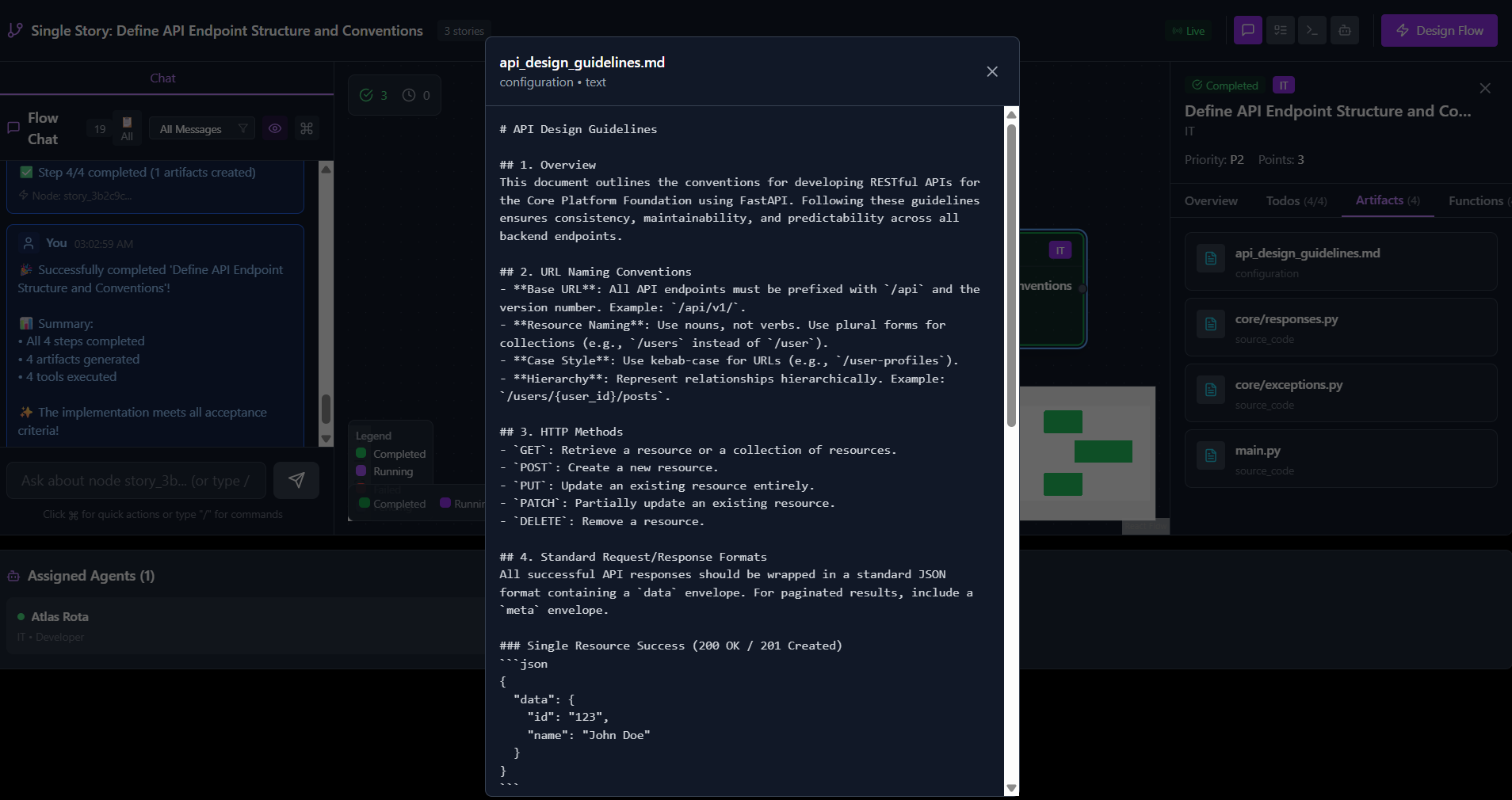Click the document scrollbar down arrow in dialog
The image size is (1512, 800).
[1011, 788]
